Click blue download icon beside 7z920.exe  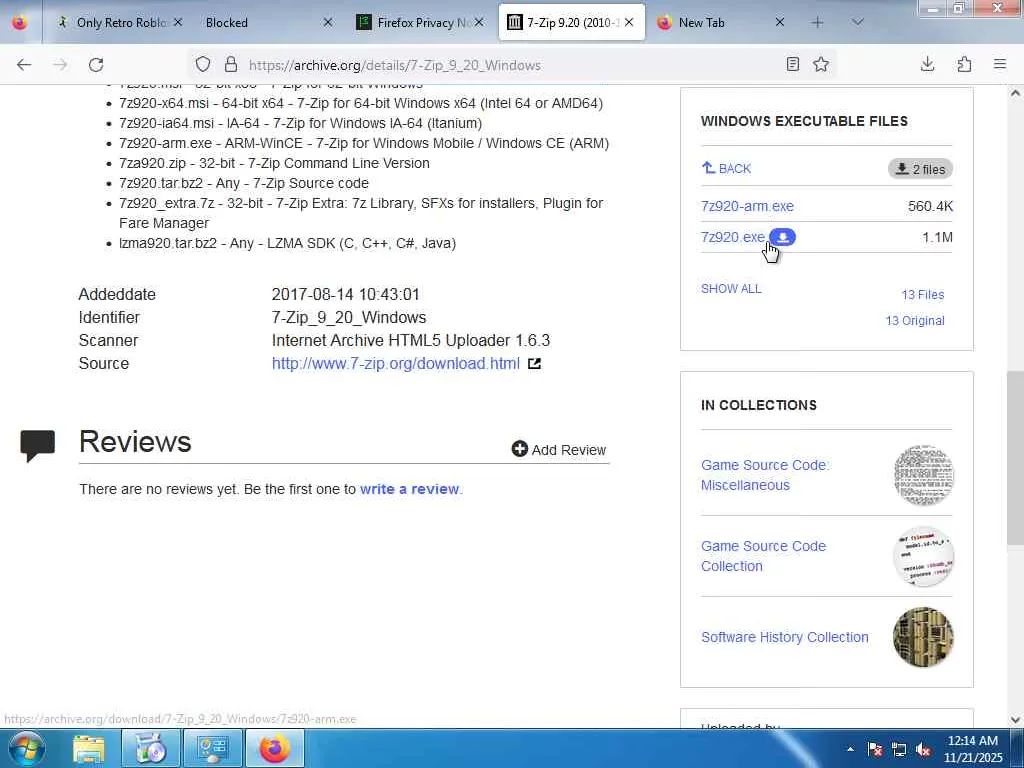point(782,237)
